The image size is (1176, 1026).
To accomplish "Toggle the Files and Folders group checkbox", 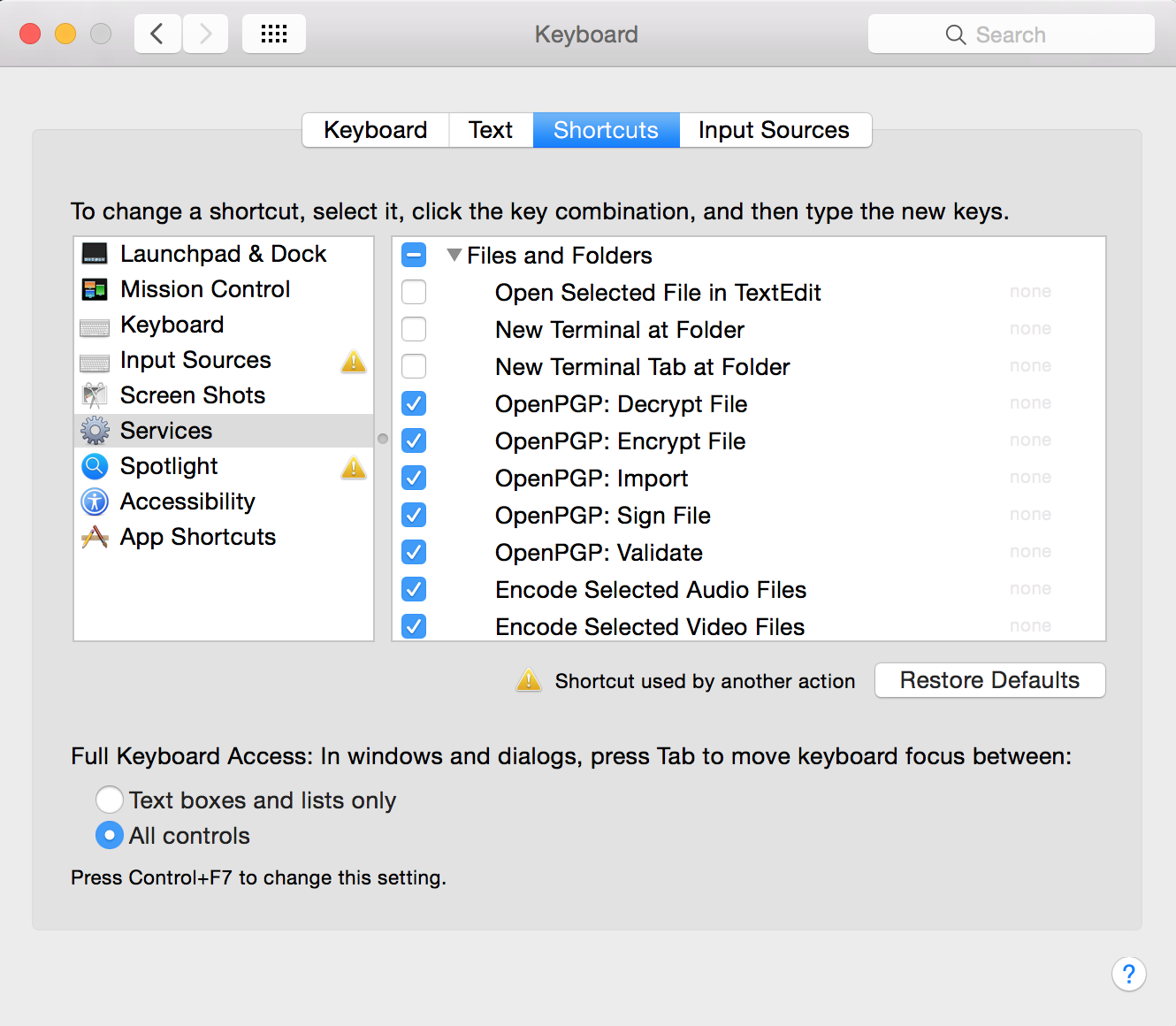I will click(414, 255).
